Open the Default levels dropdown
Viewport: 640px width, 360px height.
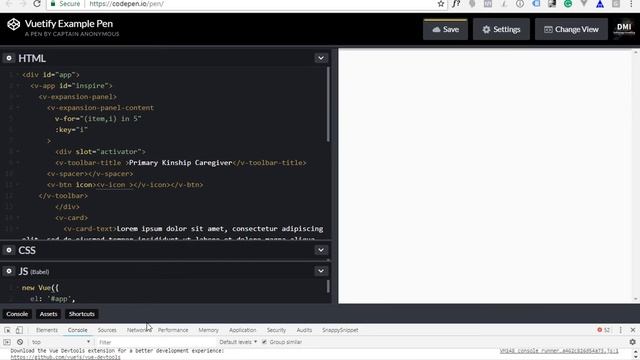point(238,342)
